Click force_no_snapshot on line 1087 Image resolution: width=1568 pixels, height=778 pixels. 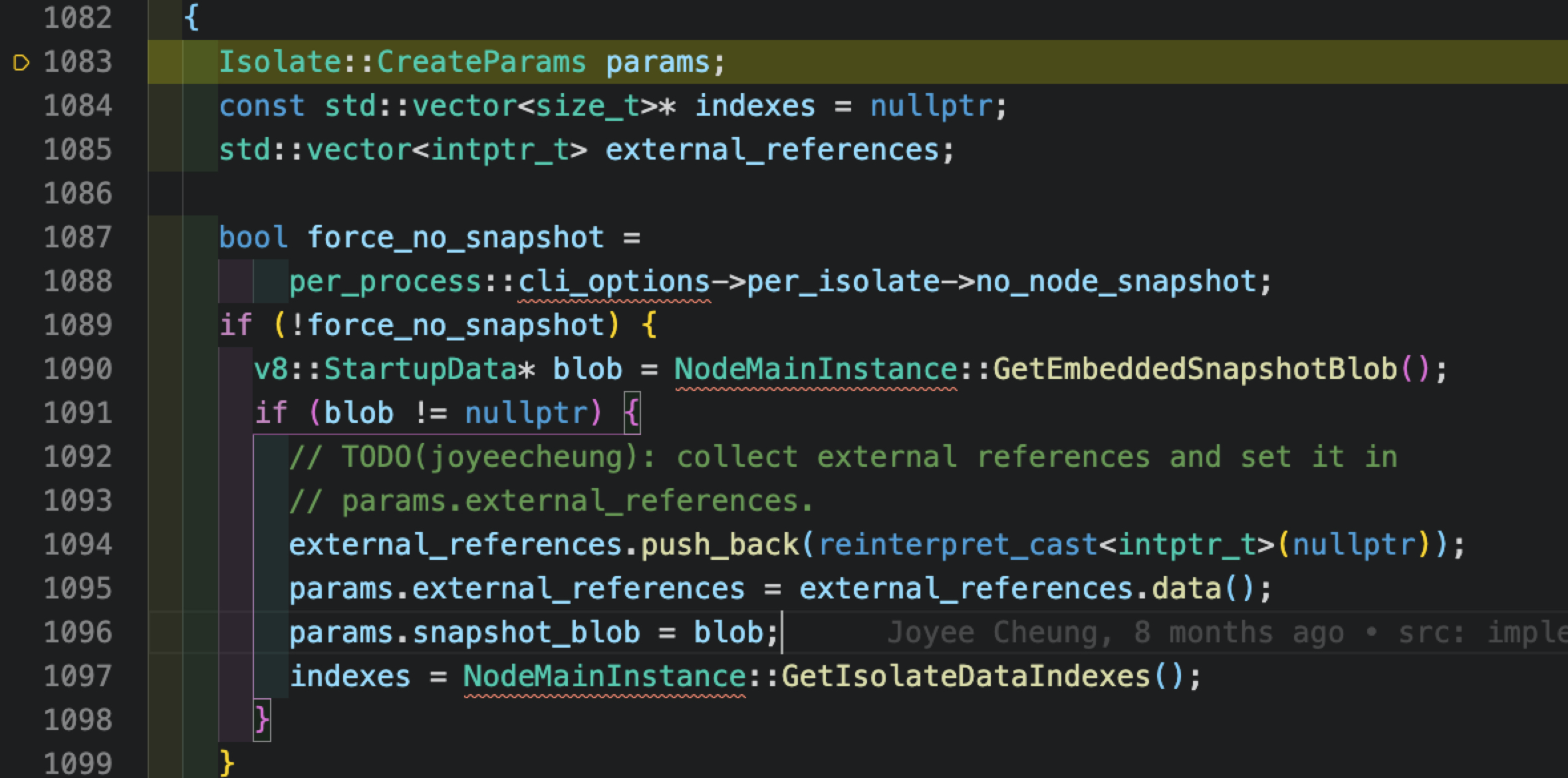(456, 237)
